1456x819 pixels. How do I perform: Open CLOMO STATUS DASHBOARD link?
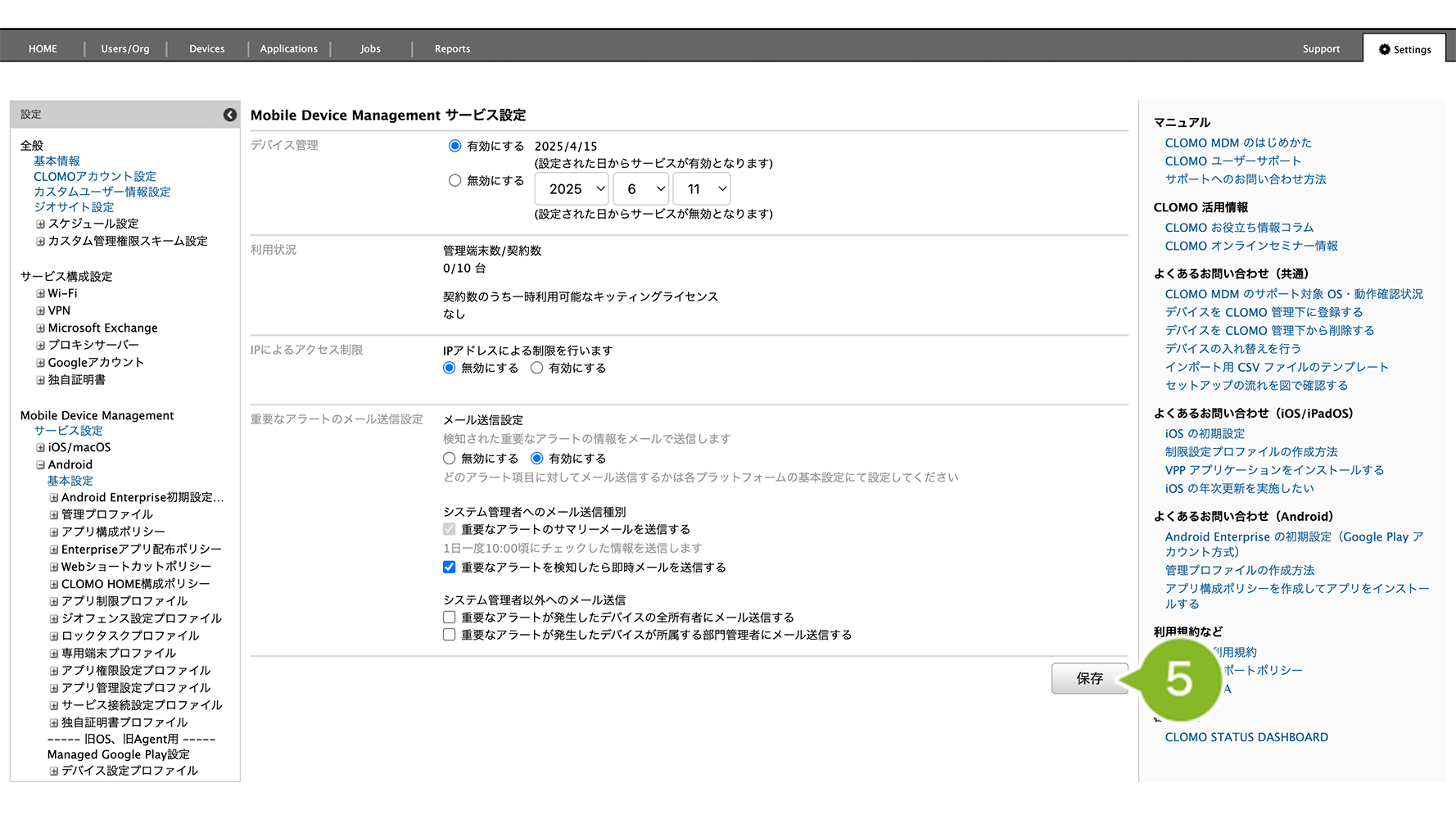1246,737
